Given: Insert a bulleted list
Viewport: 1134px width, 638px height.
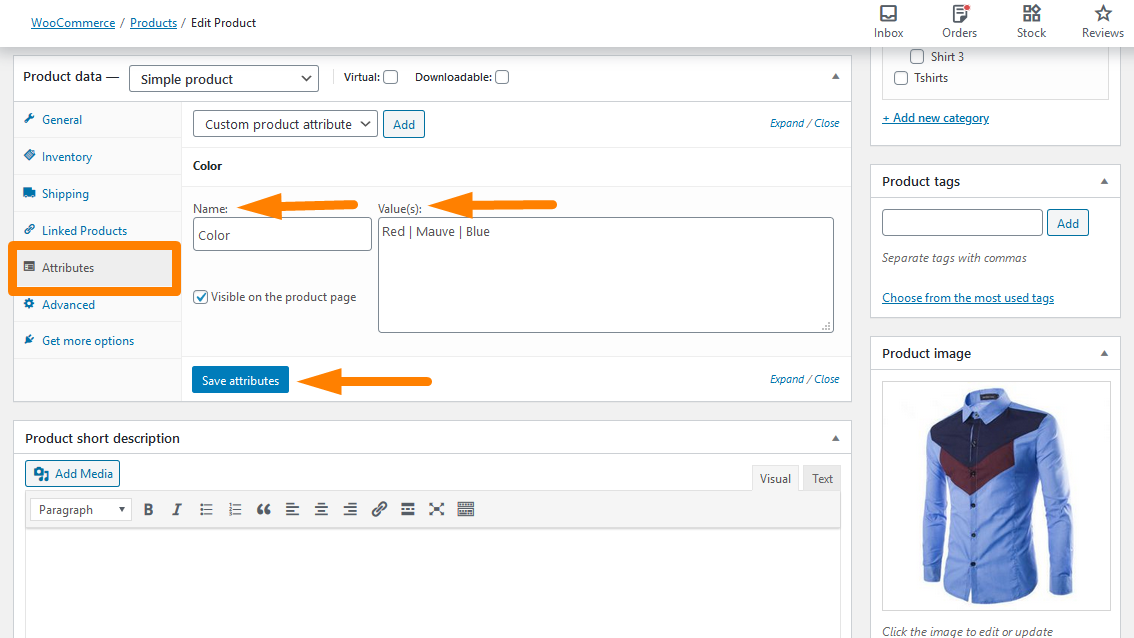Looking at the screenshot, I should tap(206, 509).
